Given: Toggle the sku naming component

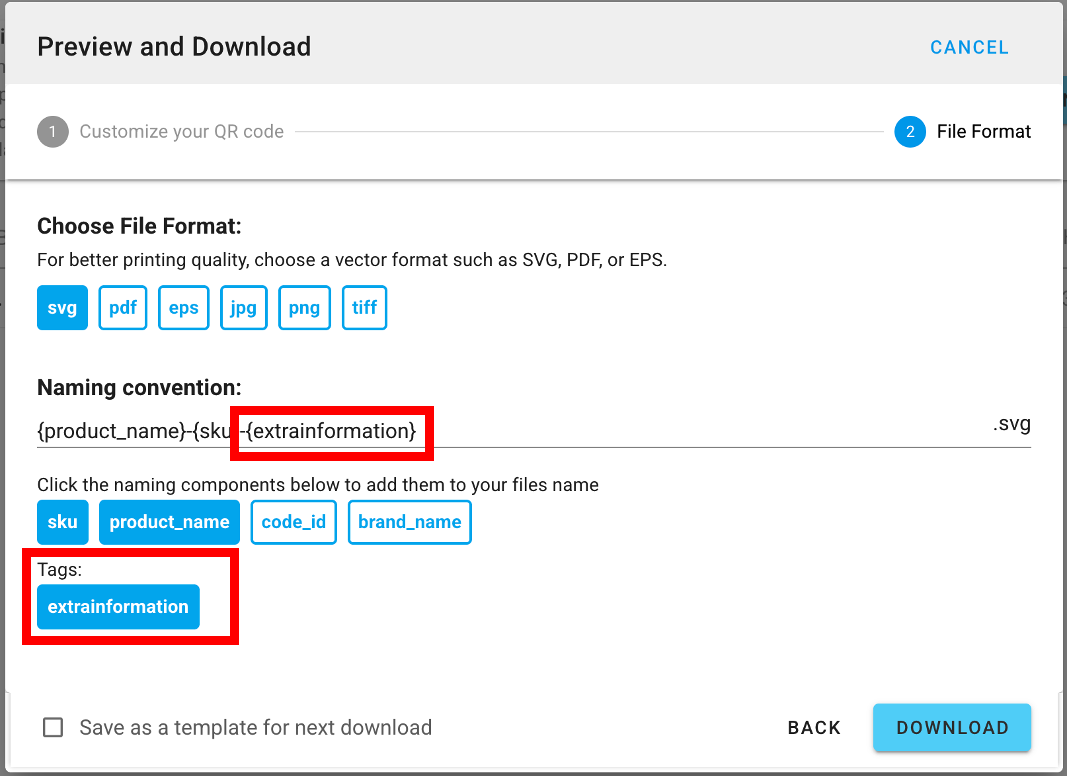Looking at the screenshot, I should click(x=62, y=522).
